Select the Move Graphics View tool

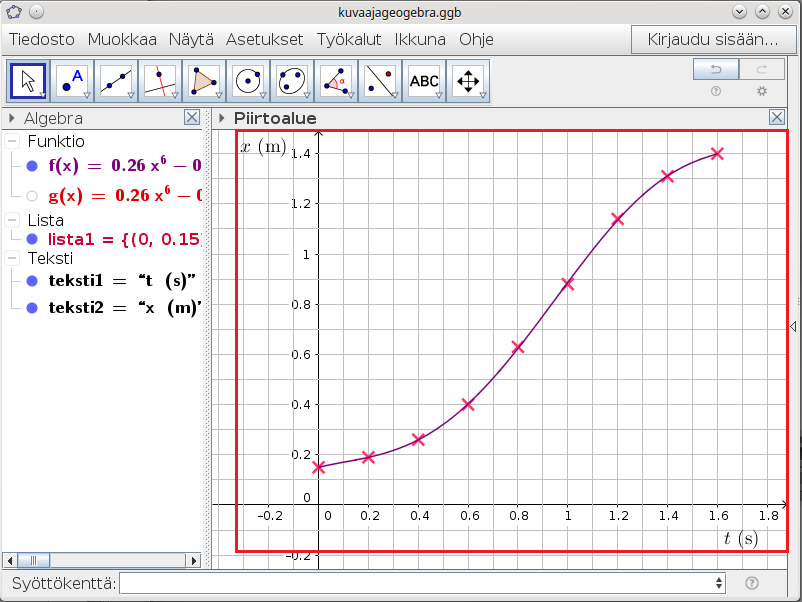pos(468,81)
